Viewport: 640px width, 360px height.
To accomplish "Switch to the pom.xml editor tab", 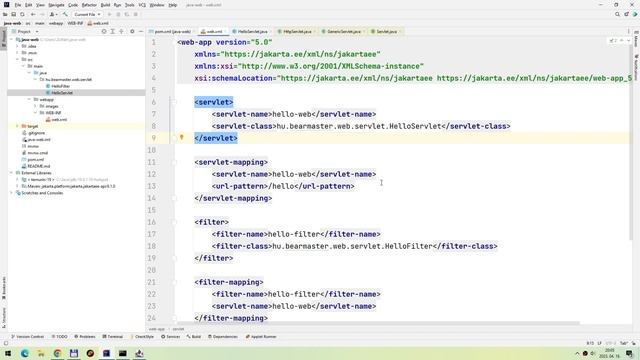I will [173, 31].
